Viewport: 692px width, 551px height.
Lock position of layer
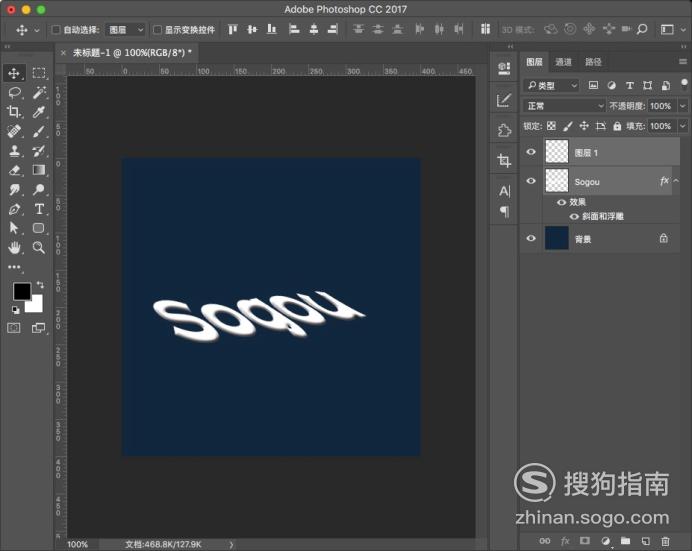(584, 126)
